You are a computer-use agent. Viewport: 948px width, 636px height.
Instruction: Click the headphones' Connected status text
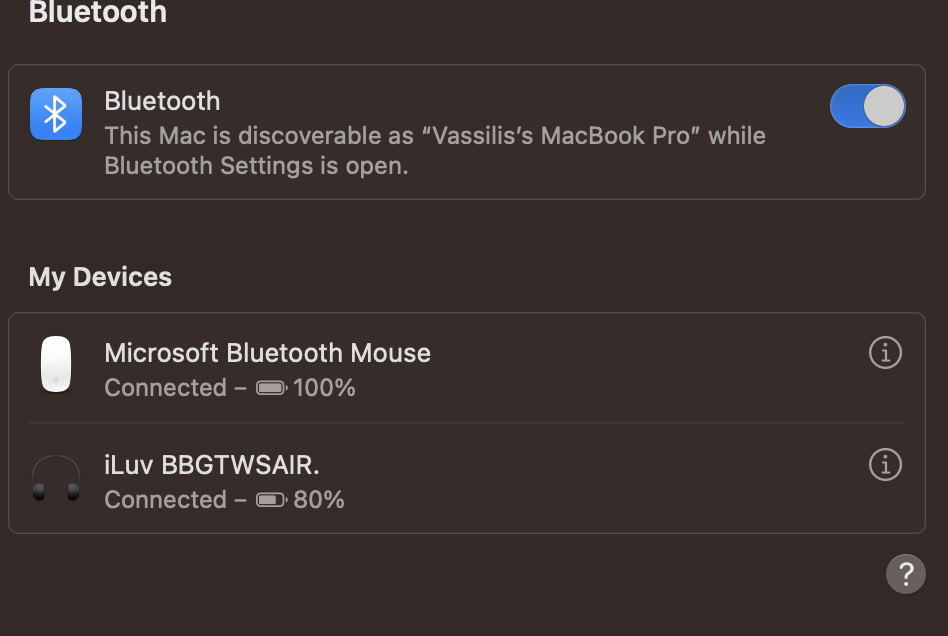165,500
